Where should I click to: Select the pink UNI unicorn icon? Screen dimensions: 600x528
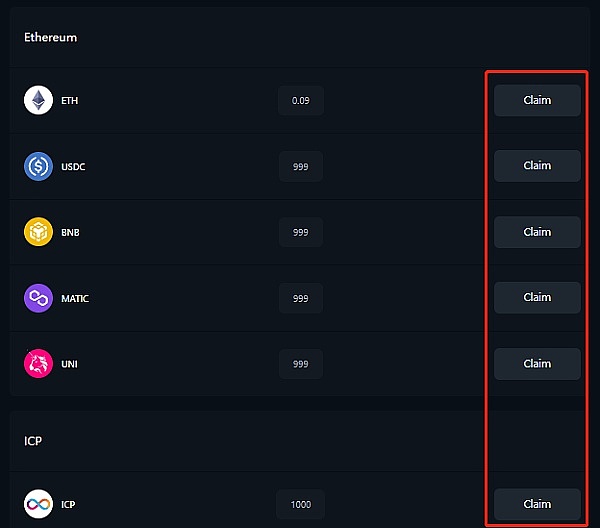(x=38, y=364)
